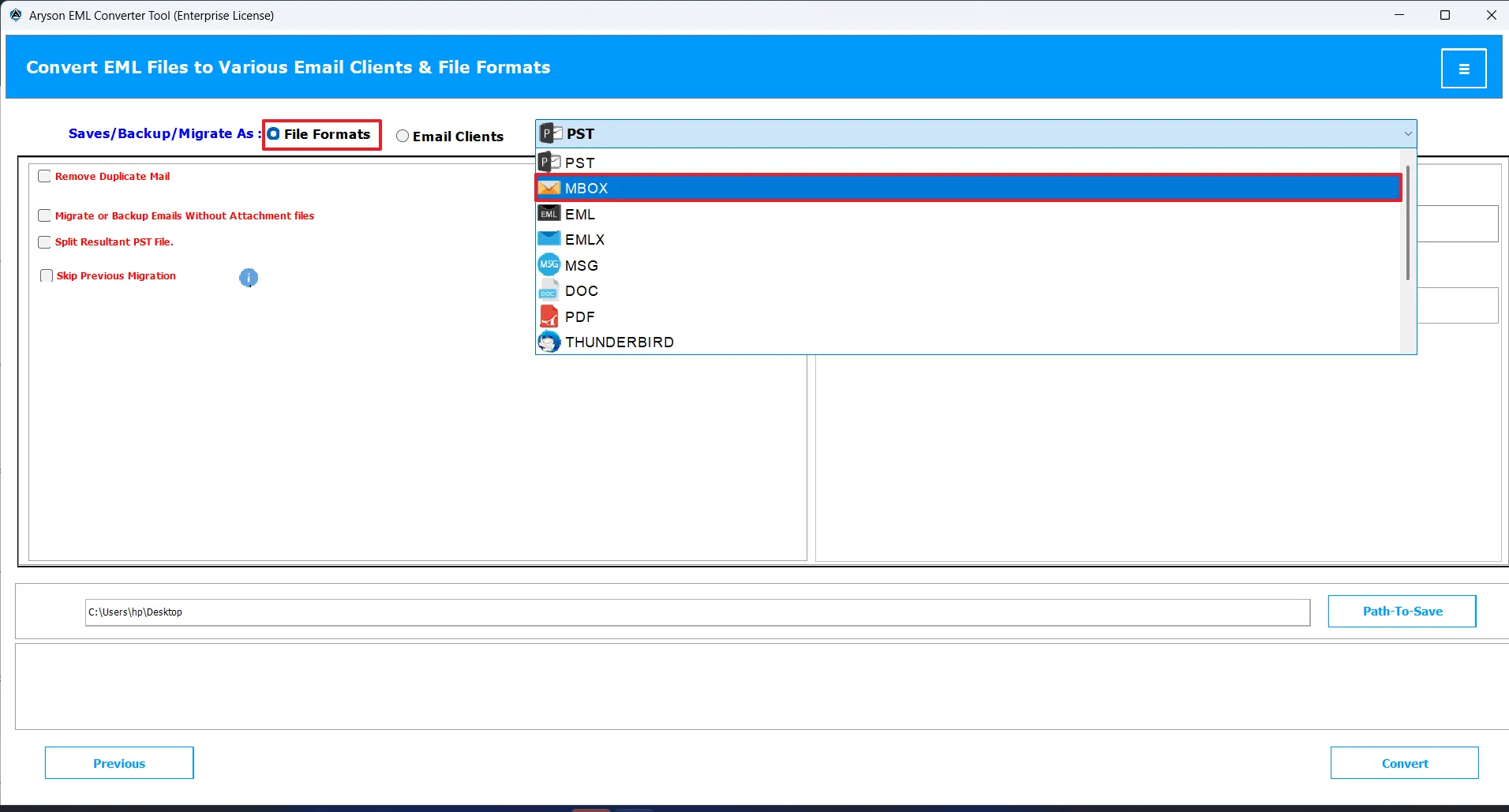Choose PDF from the format dropdown list

click(x=968, y=316)
